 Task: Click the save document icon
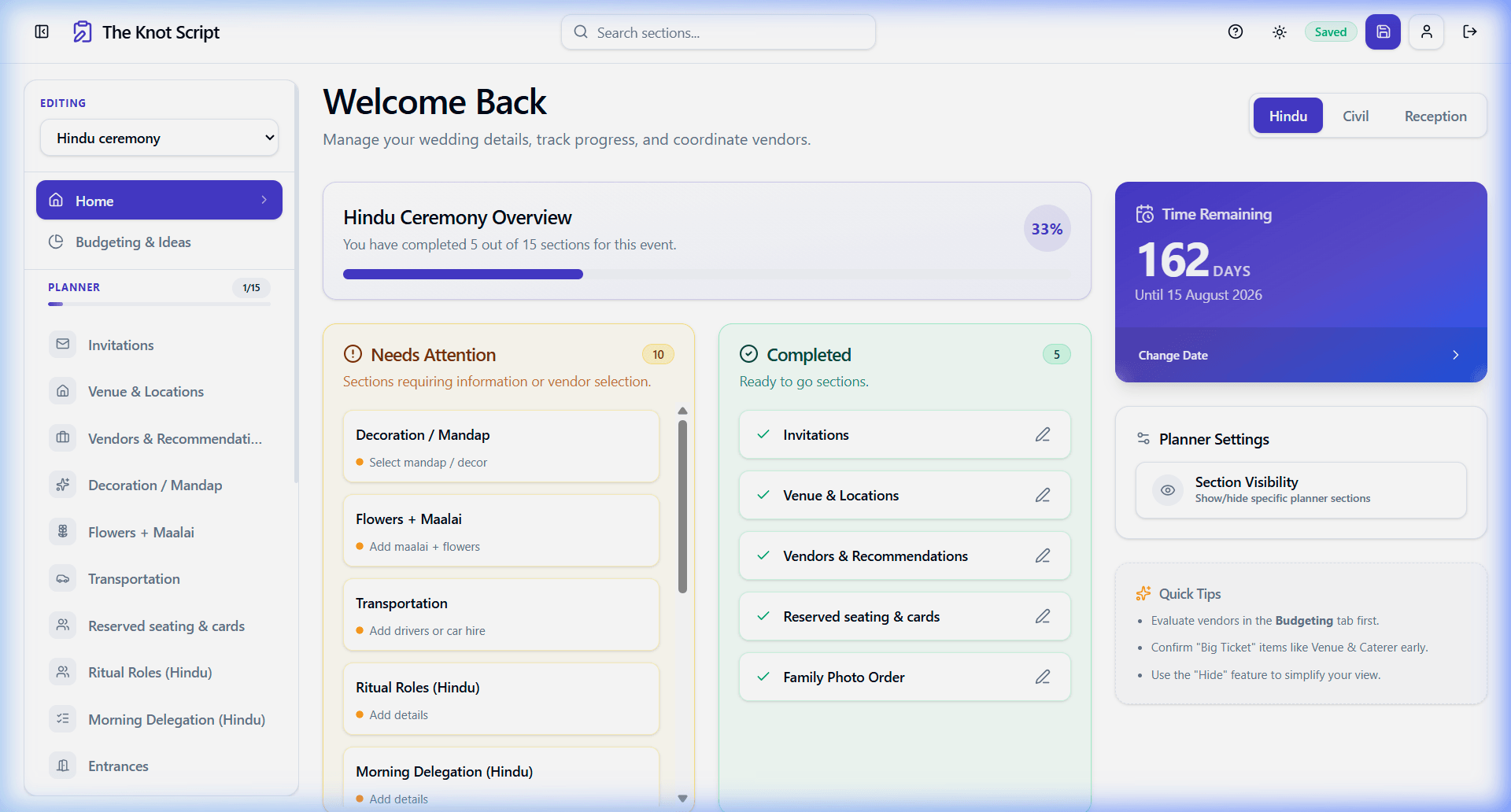(1383, 31)
